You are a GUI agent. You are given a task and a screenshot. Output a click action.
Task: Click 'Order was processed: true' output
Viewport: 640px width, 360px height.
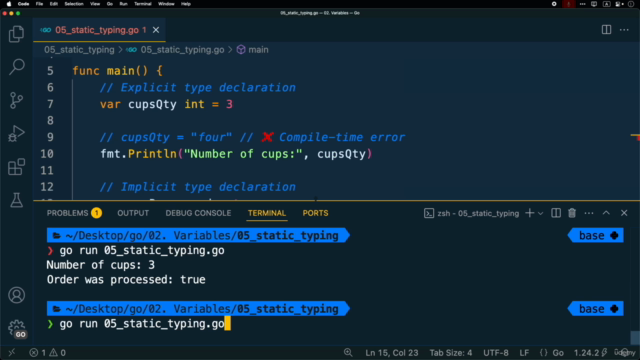pos(126,280)
